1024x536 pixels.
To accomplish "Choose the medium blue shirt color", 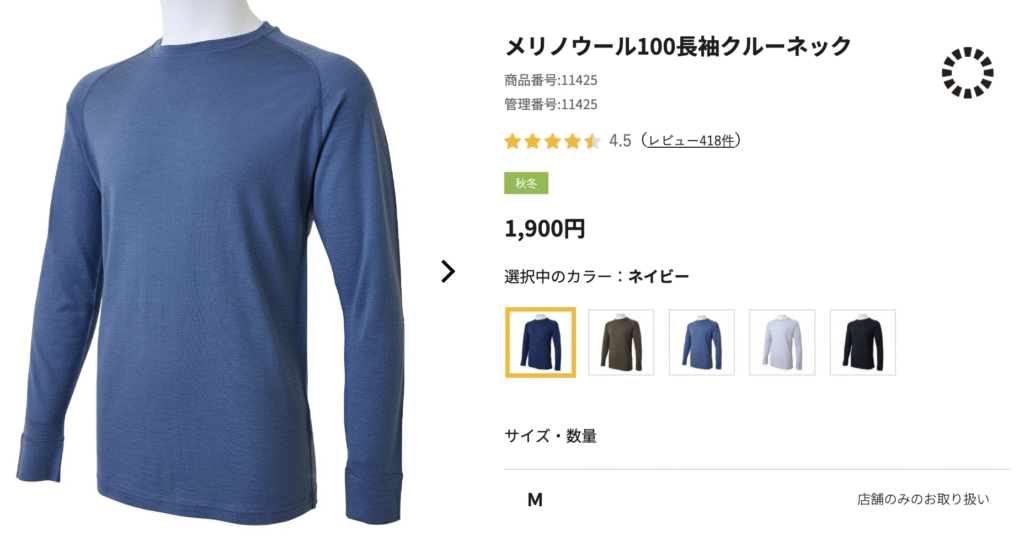I will (x=702, y=343).
